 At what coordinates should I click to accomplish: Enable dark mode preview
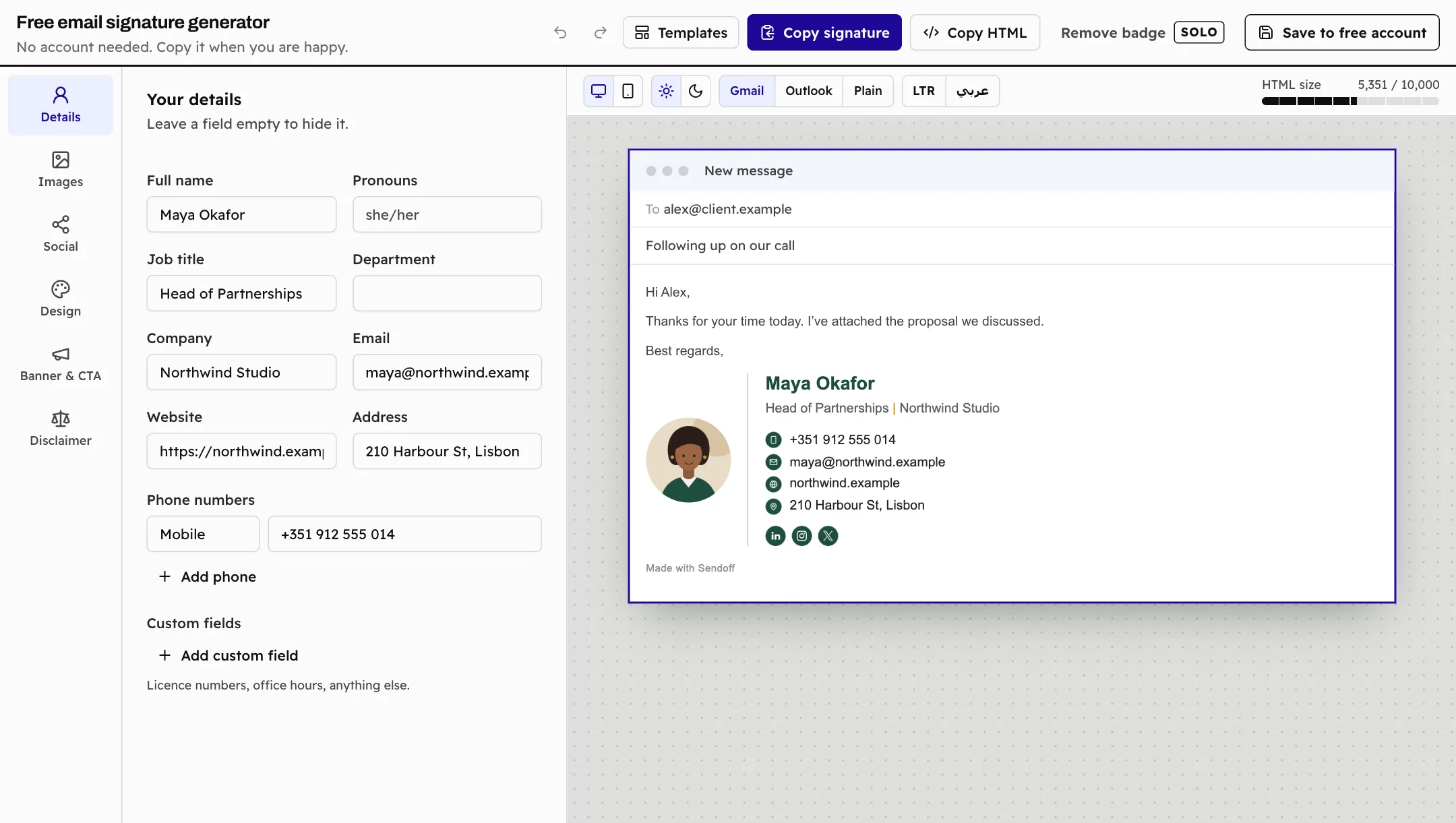[696, 91]
